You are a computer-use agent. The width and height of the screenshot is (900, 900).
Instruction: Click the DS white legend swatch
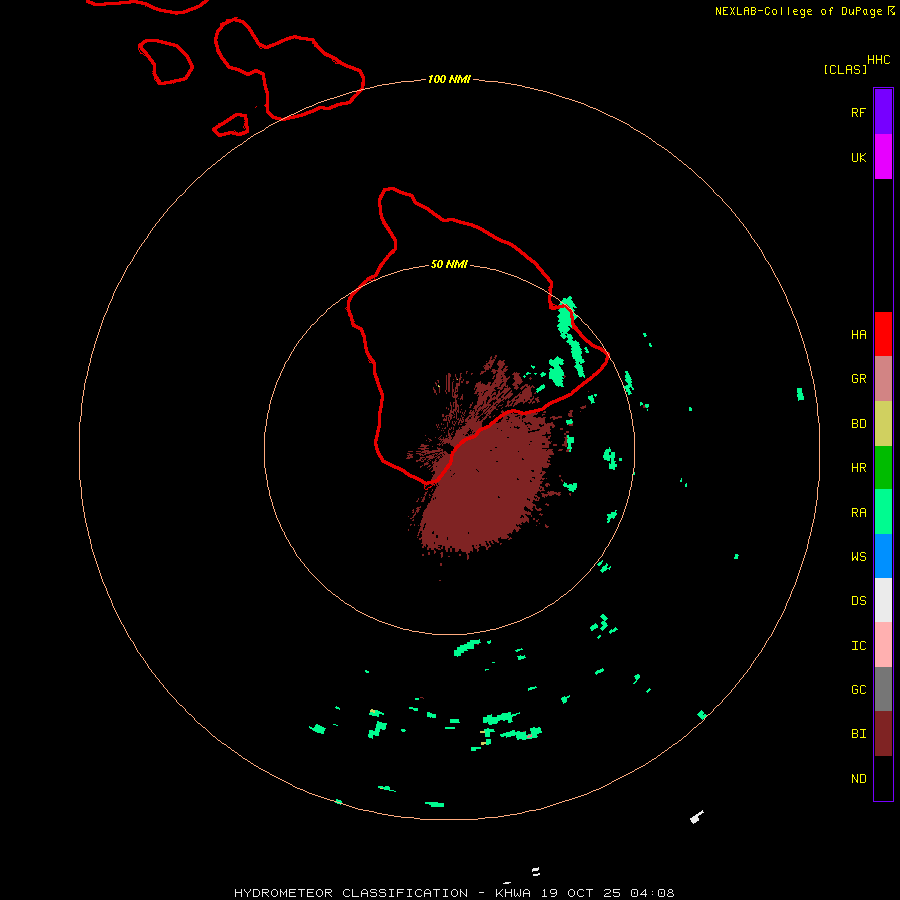883,600
